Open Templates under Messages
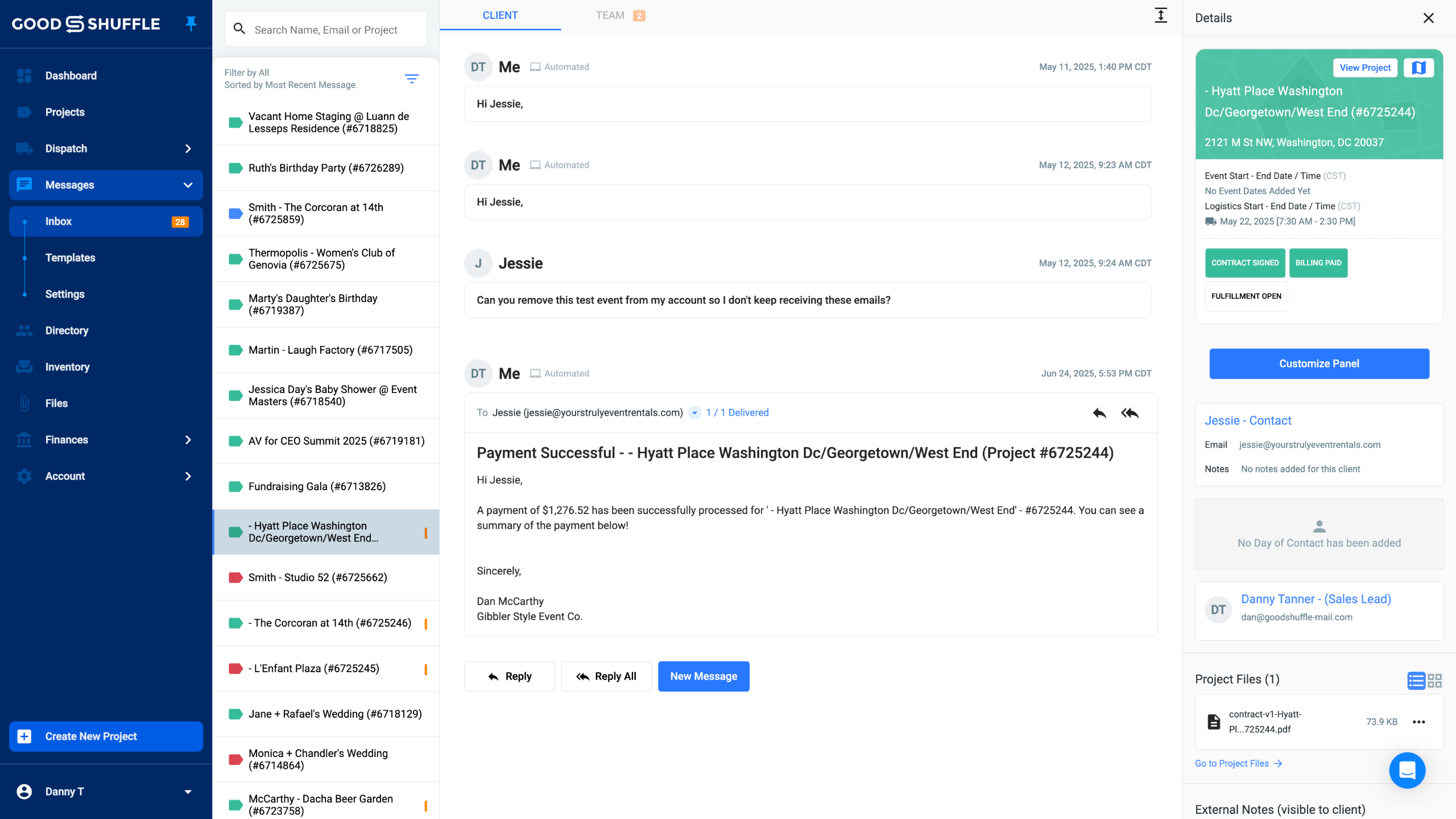This screenshot has width=1456, height=819. tap(70, 258)
